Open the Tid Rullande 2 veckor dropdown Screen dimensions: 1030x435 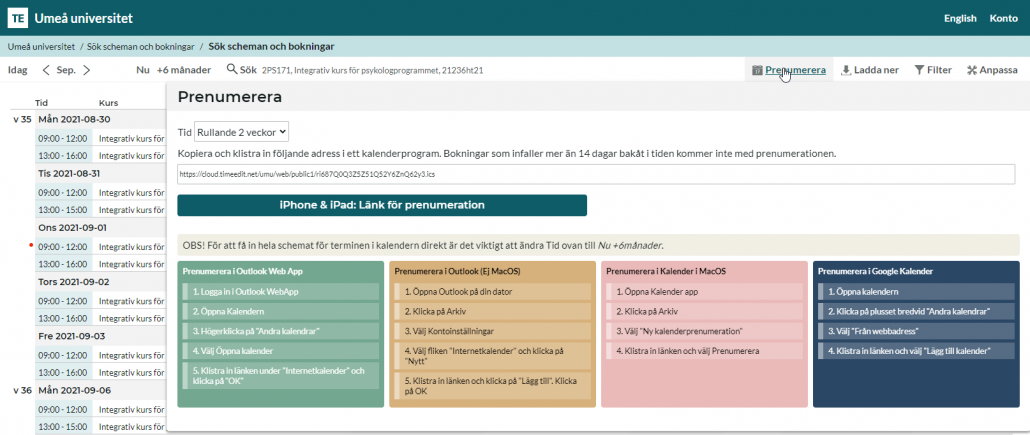(x=242, y=131)
